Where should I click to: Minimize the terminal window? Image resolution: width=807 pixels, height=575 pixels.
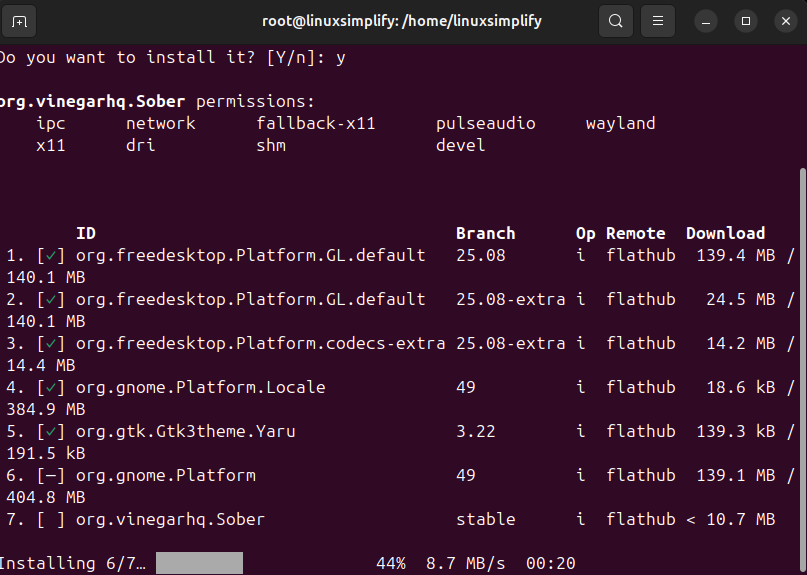click(x=706, y=22)
